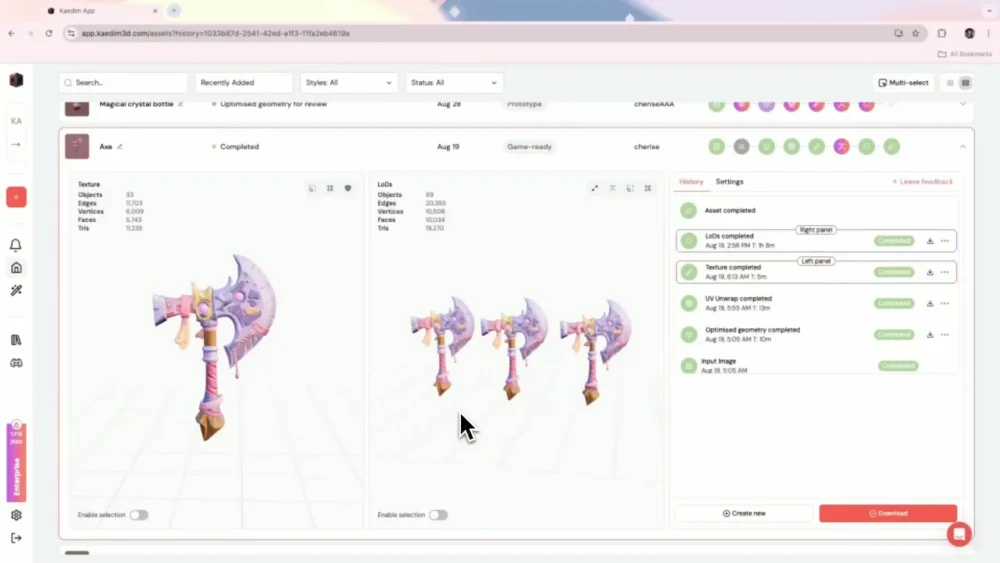Click fullscreen icon in Texture viewer
The height and width of the screenshot is (563, 1000).
point(330,188)
